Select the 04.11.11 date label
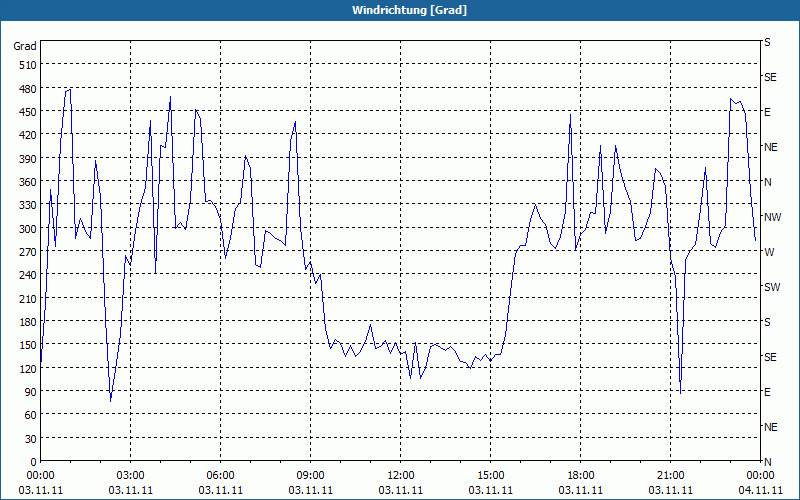The width and height of the screenshot is (800, 500). (760, 490)
